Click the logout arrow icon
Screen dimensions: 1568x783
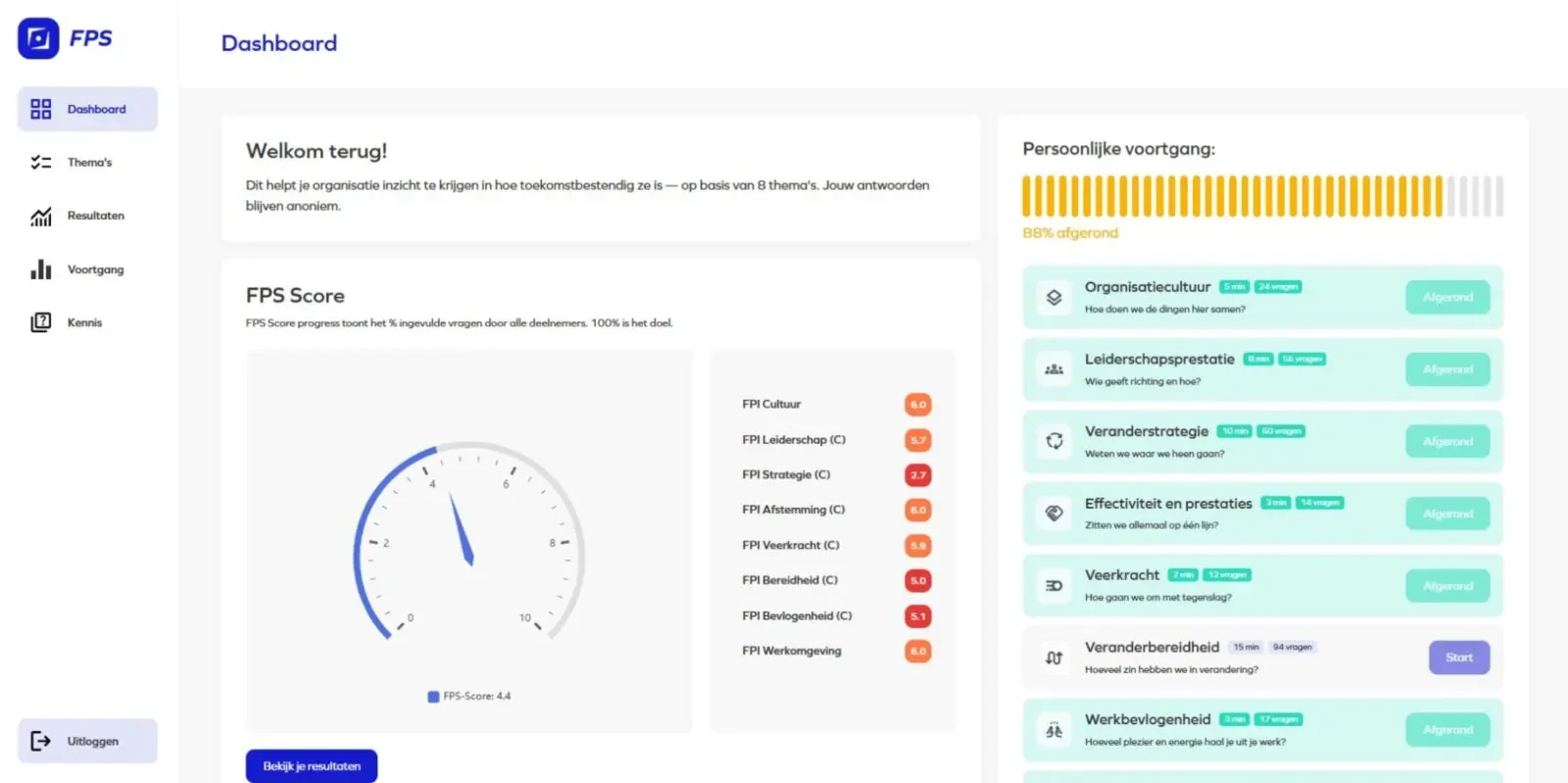click(x=40, y=741)
